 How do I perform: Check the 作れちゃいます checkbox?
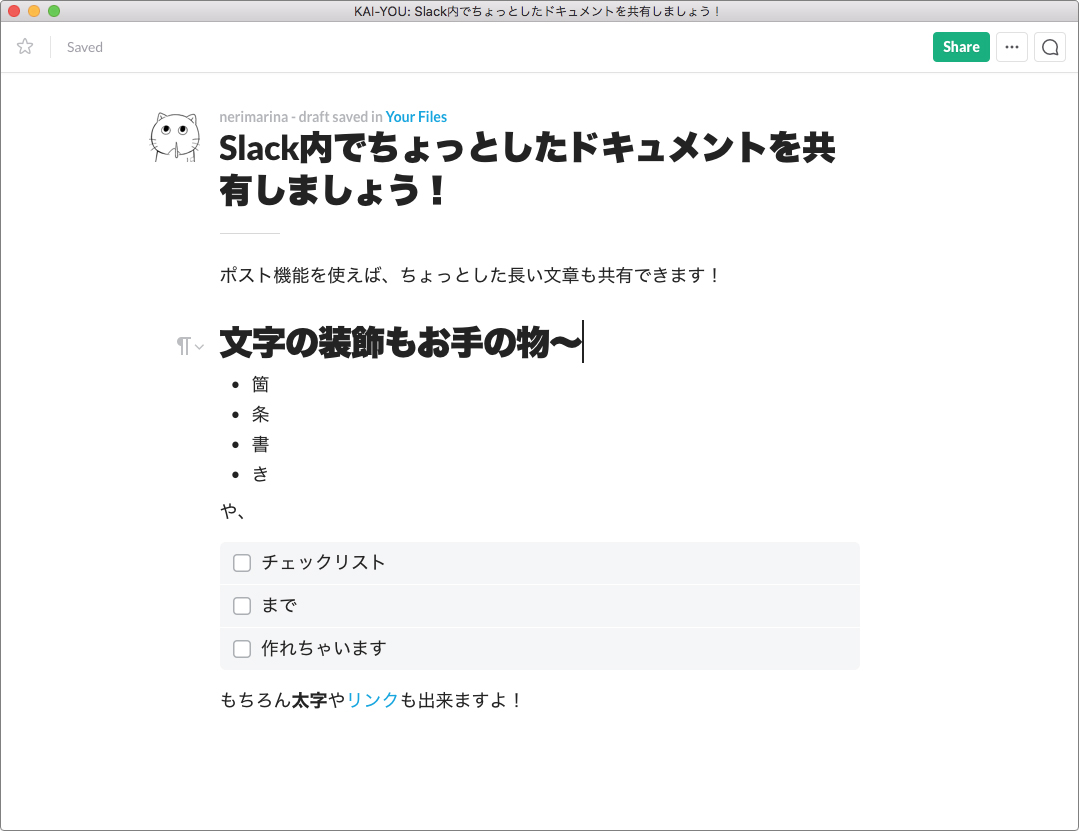242,649
